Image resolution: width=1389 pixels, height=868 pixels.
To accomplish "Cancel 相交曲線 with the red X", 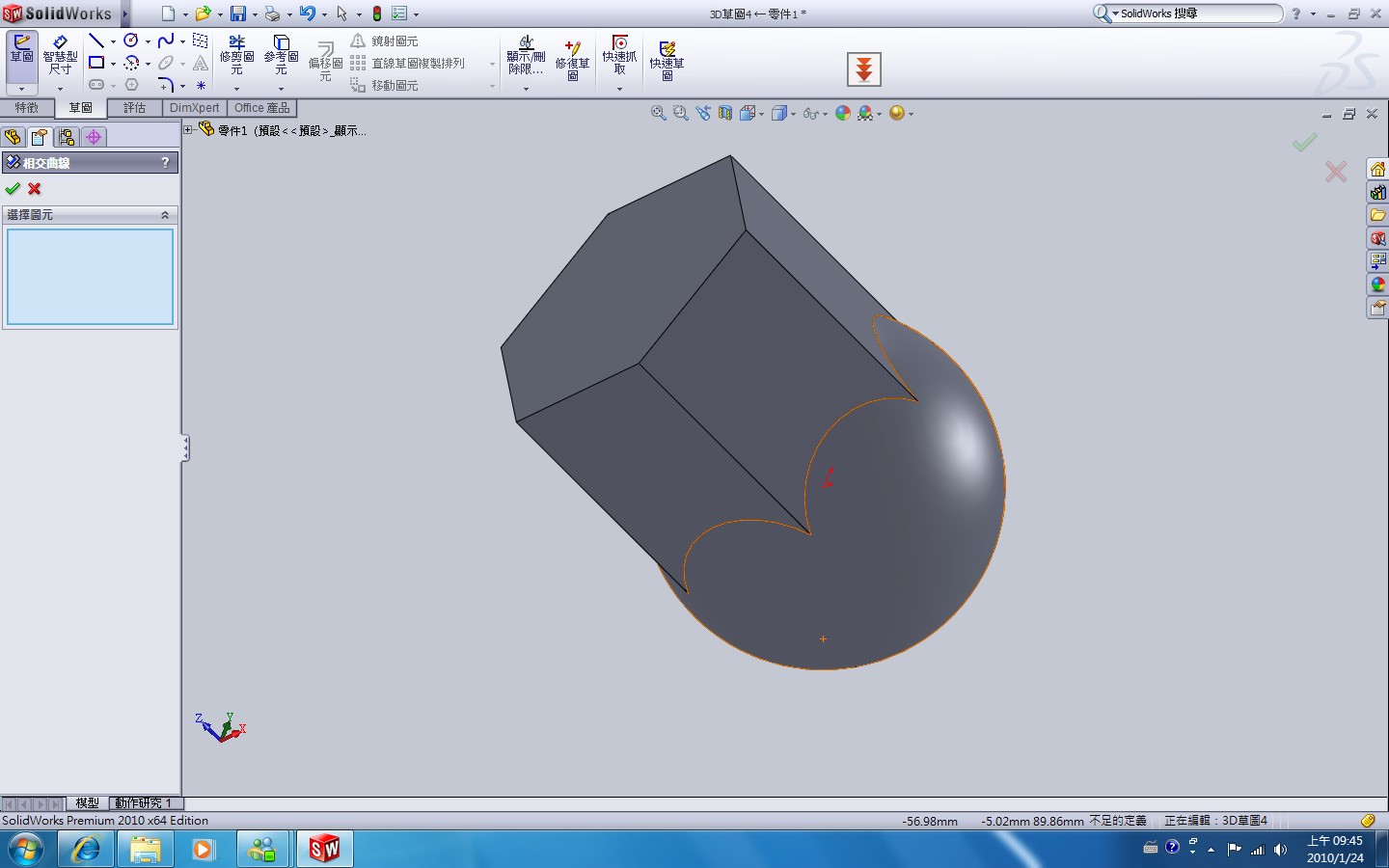I will (35, 189).
